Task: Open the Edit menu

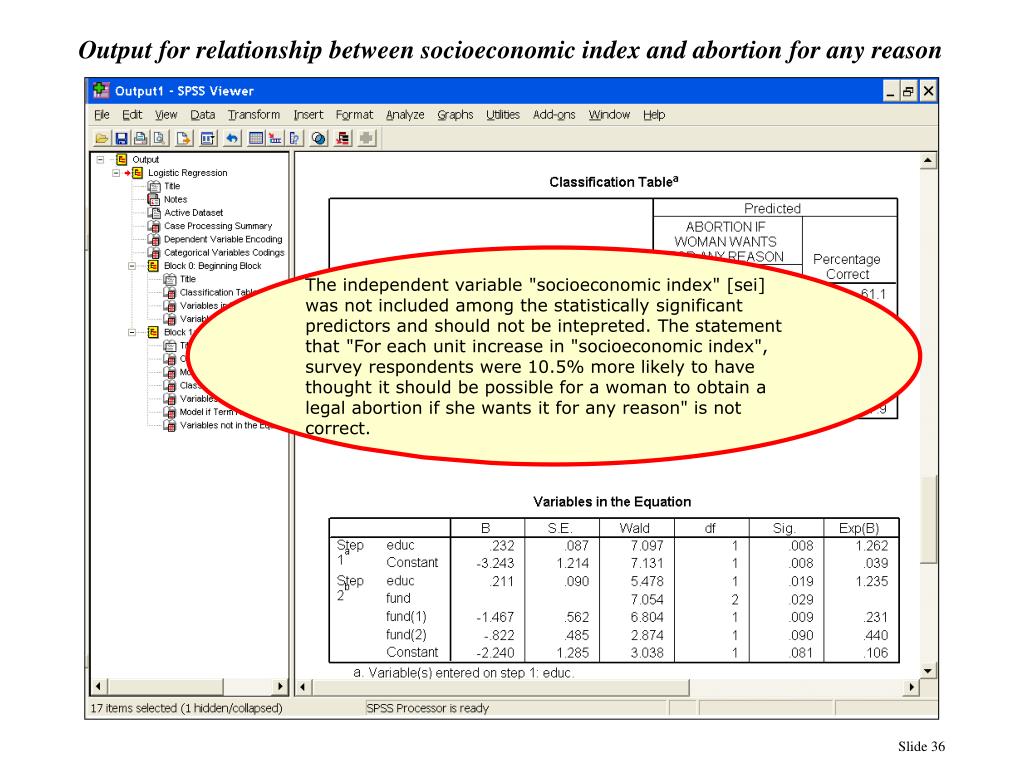Action: (x=132, y=115)
